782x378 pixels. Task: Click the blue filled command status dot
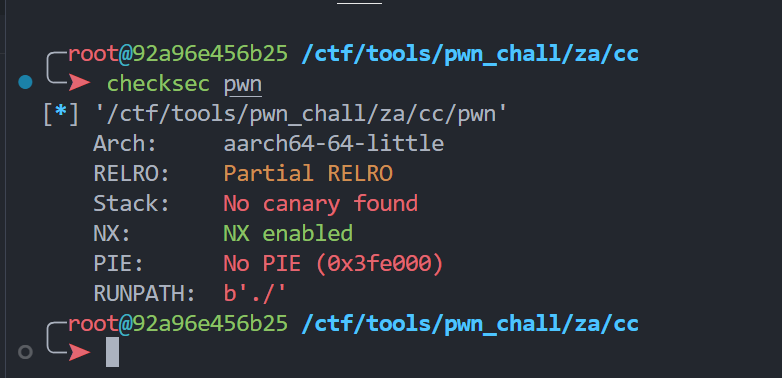pyautogui.click(x=25, y=82)
